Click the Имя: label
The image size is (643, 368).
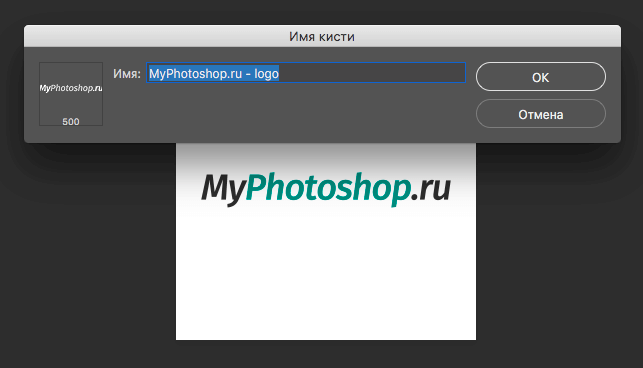coord(127,73)
